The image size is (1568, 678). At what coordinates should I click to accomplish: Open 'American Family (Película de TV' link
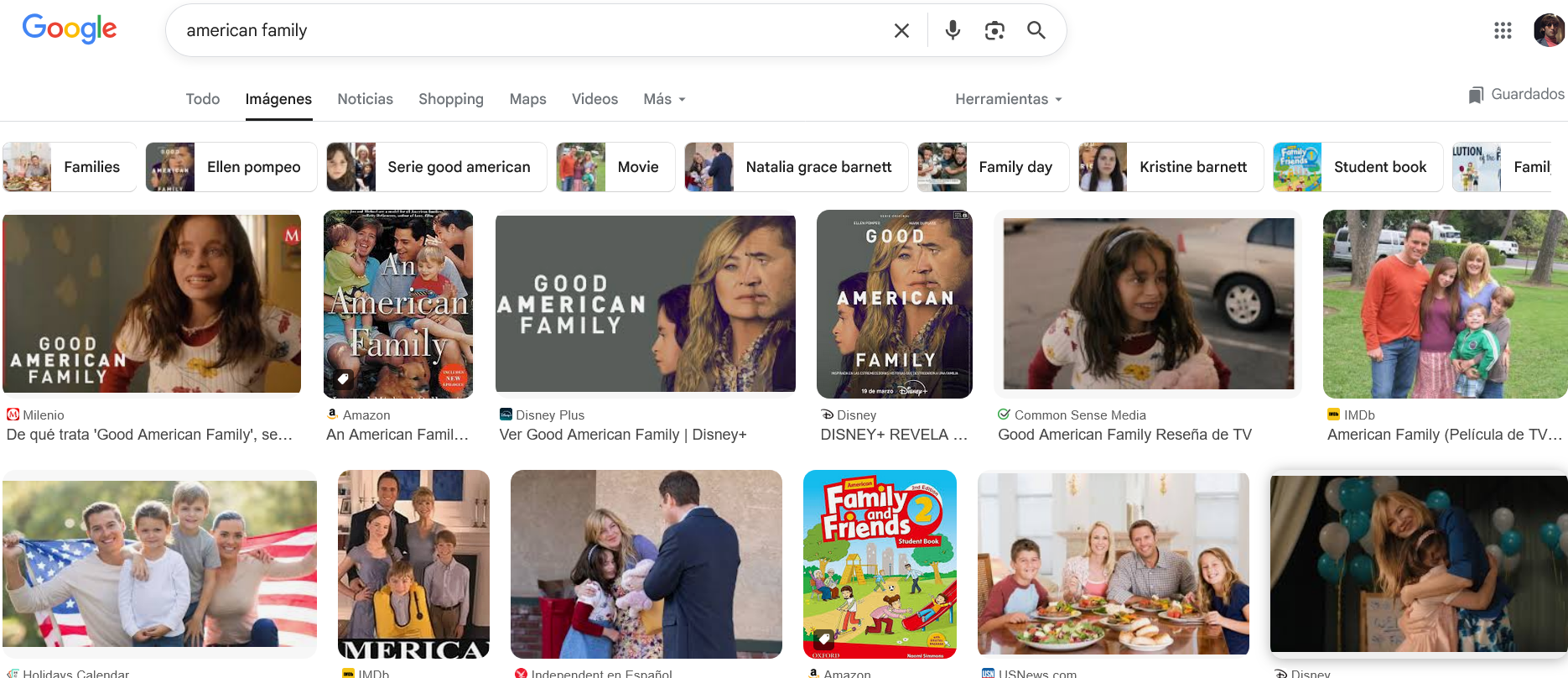pos(1445,435)
